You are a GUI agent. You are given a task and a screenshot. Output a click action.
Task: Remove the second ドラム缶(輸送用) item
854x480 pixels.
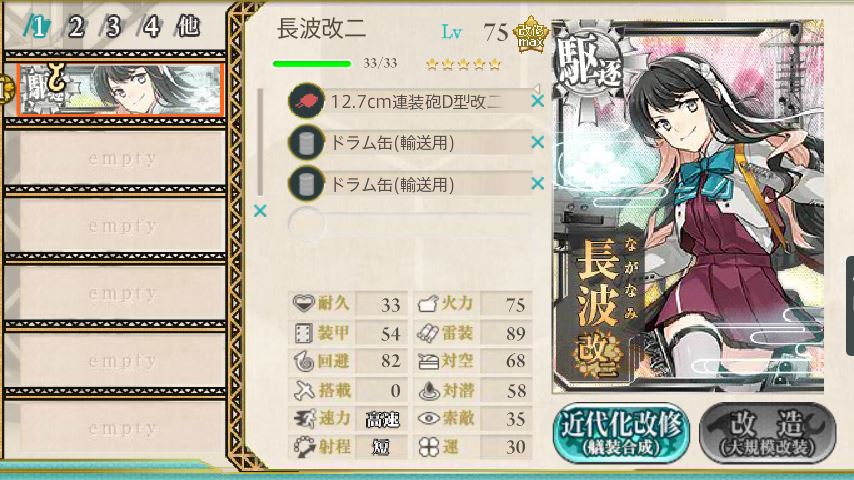[x=538, y=184]
